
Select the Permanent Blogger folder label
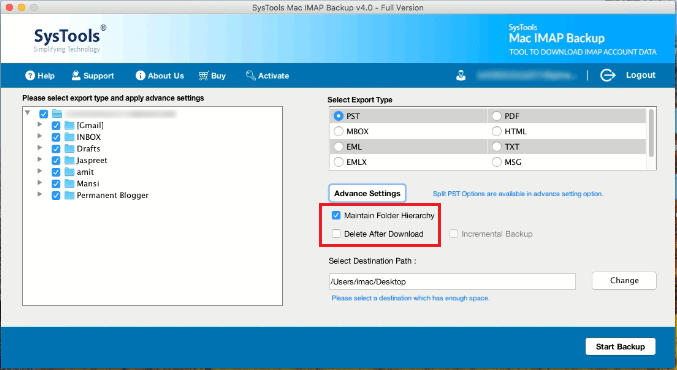tap(112, 196)
